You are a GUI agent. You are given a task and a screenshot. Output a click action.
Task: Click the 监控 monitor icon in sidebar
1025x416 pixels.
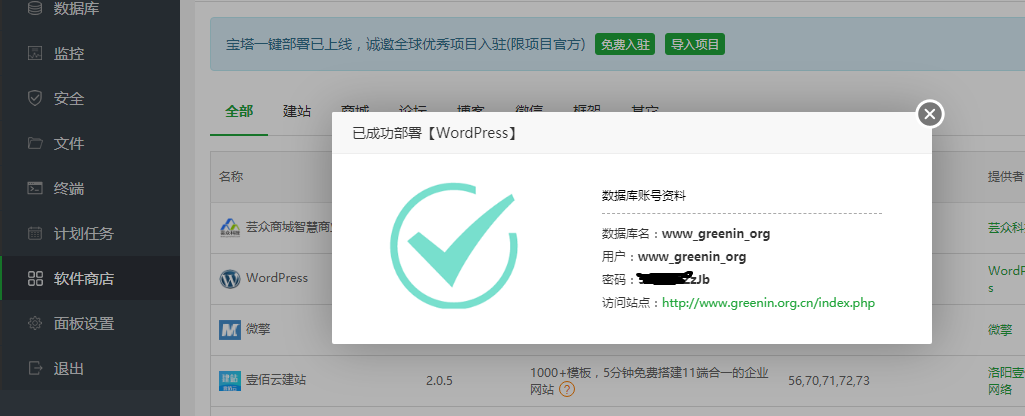click(x=35, y=54)
